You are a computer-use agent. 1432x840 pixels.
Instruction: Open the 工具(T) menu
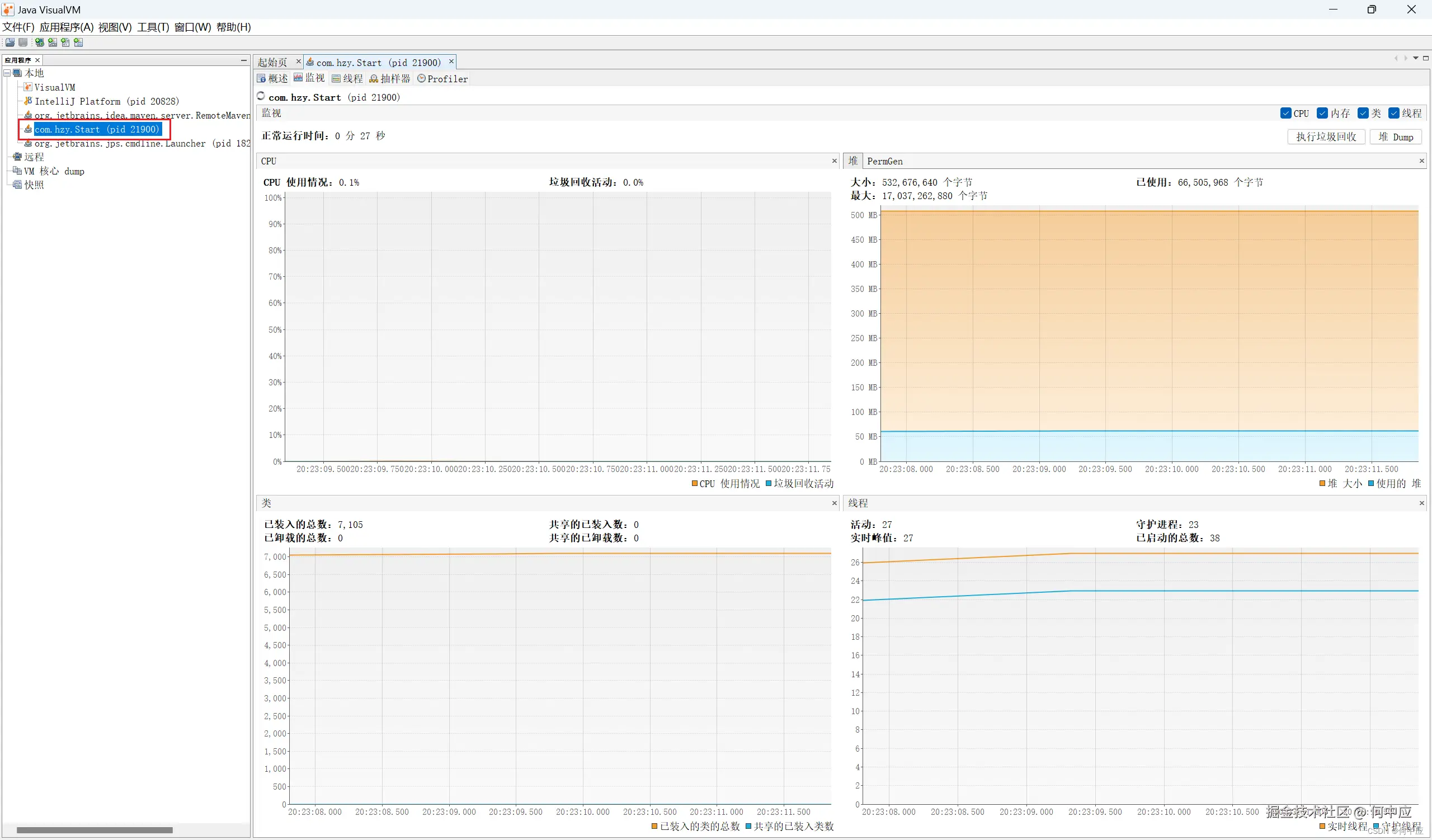(x=153, y=27)
